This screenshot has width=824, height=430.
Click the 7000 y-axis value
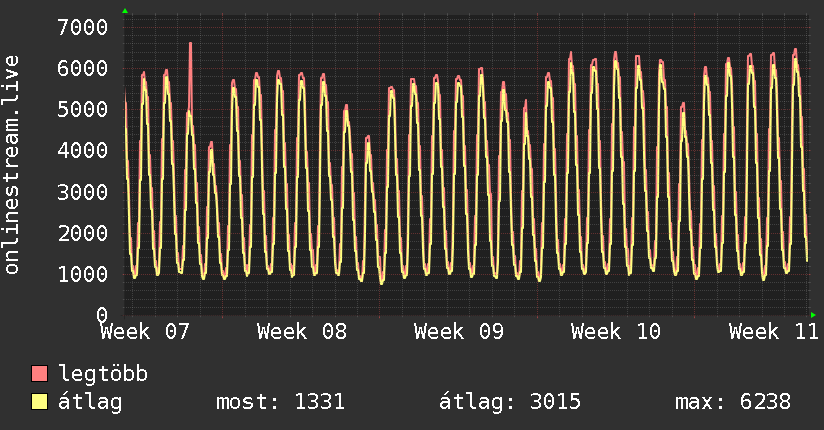[x=83, y=27]
